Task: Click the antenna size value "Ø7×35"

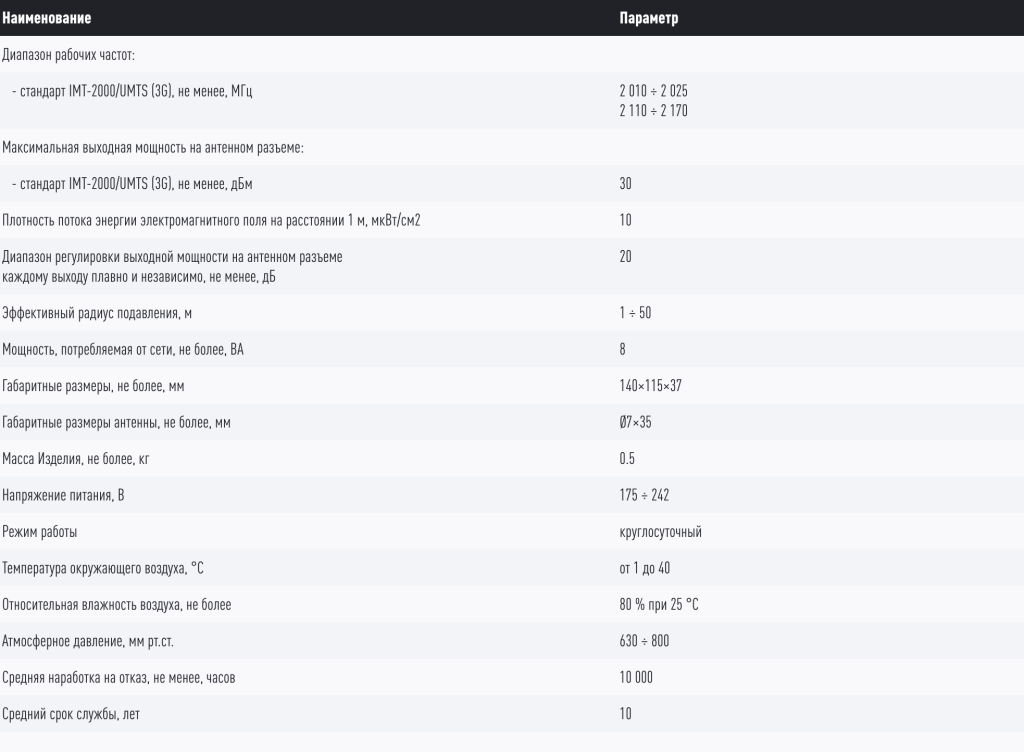Action: click(x=637, y=423)
